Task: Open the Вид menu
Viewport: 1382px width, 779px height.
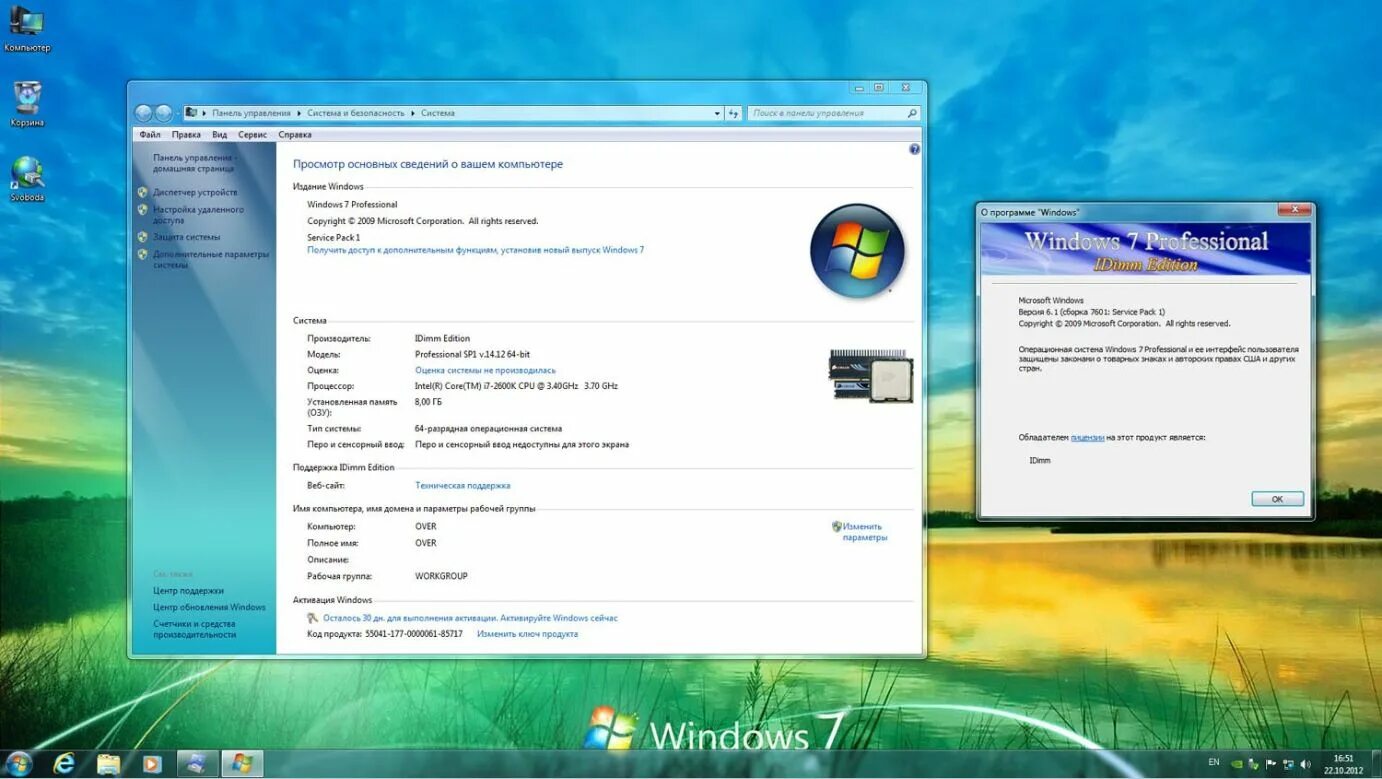Action: point(219,134)
